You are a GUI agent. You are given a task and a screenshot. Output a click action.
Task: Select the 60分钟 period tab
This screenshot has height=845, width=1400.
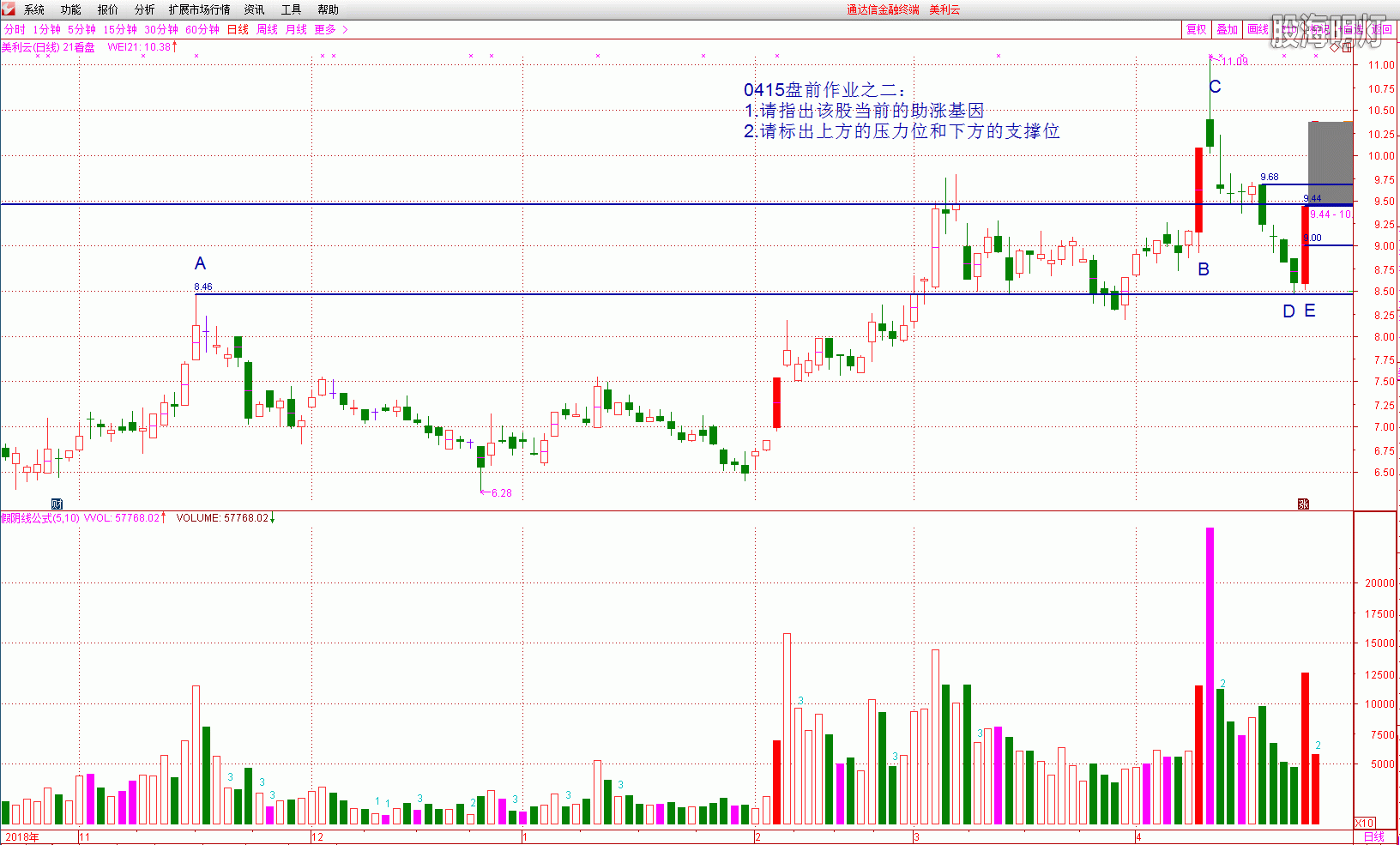pos(202,29)
